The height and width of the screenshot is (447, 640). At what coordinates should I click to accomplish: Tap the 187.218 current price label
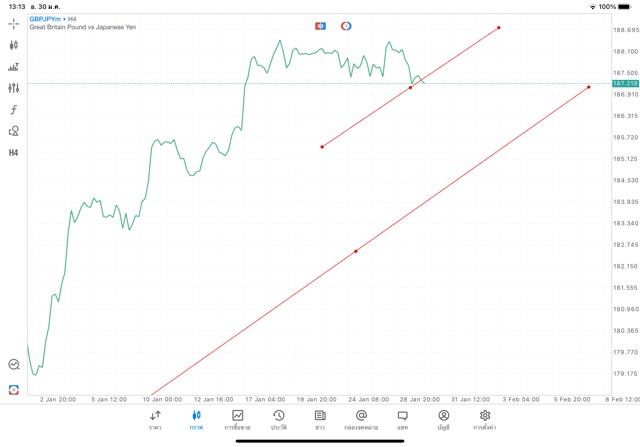(624, 84)
